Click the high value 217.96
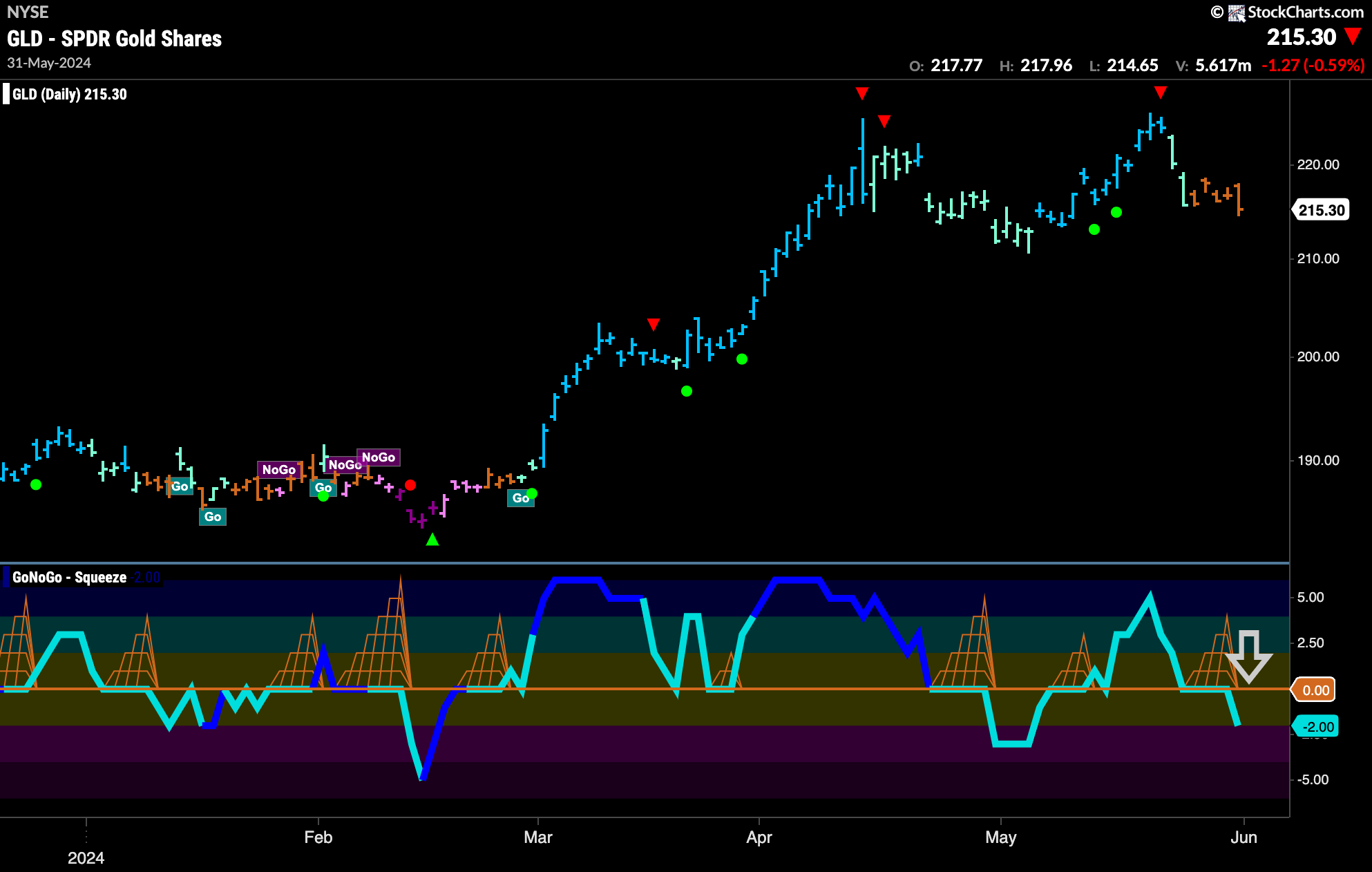The height and width of the screenshot is (872, 1372). point(1046,66)
